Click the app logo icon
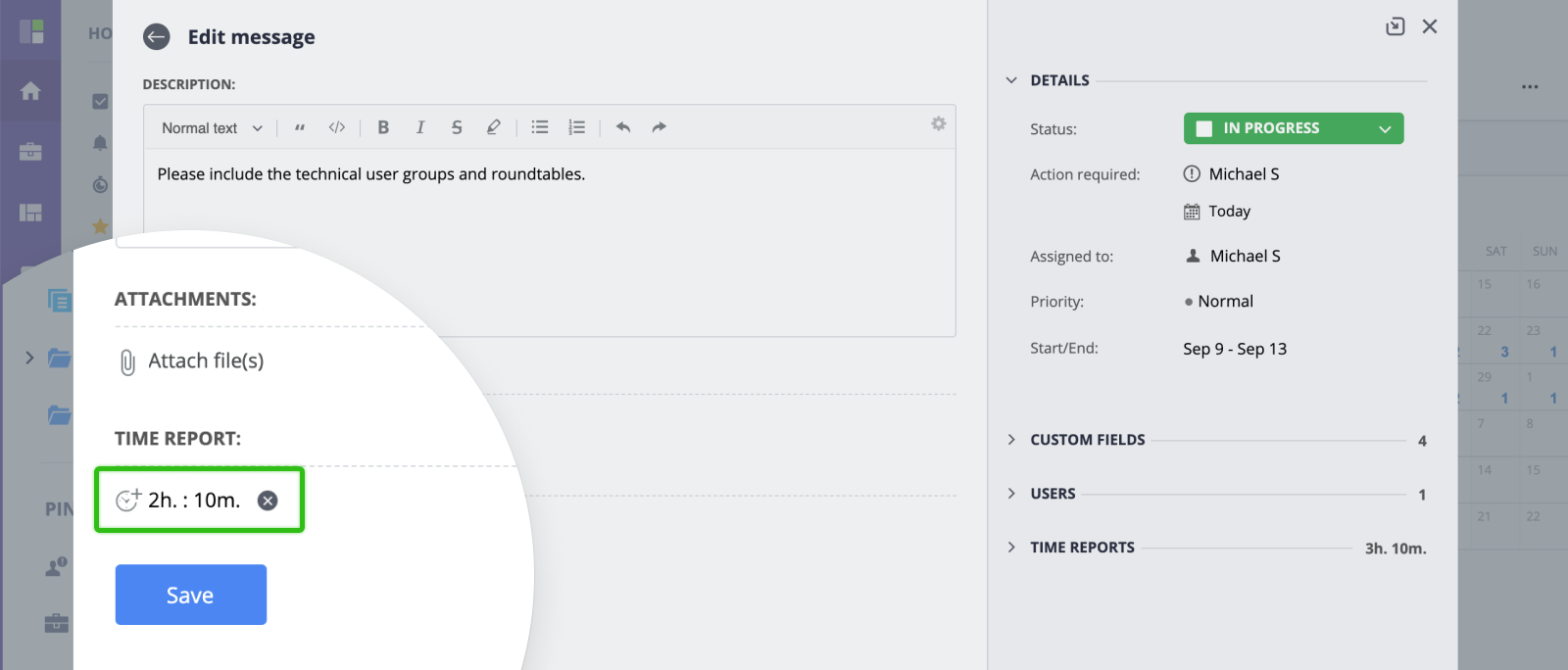 [31, 31]
